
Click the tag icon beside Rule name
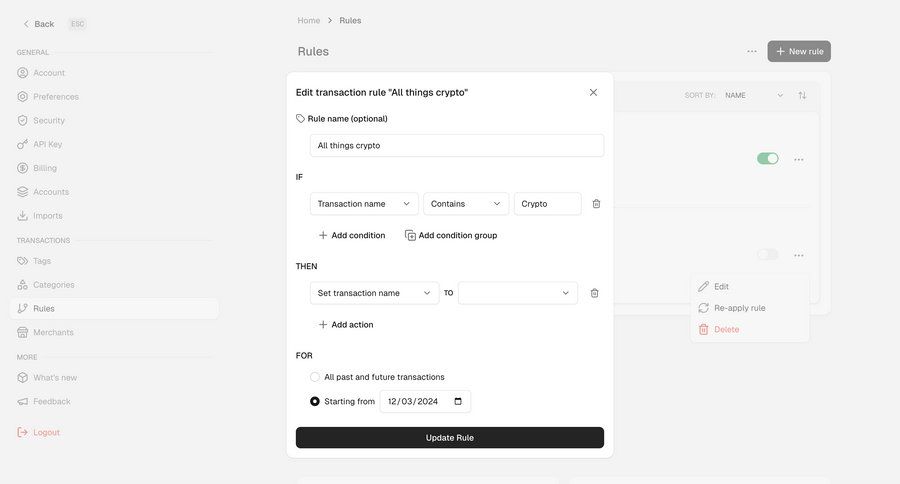[300, 118]
